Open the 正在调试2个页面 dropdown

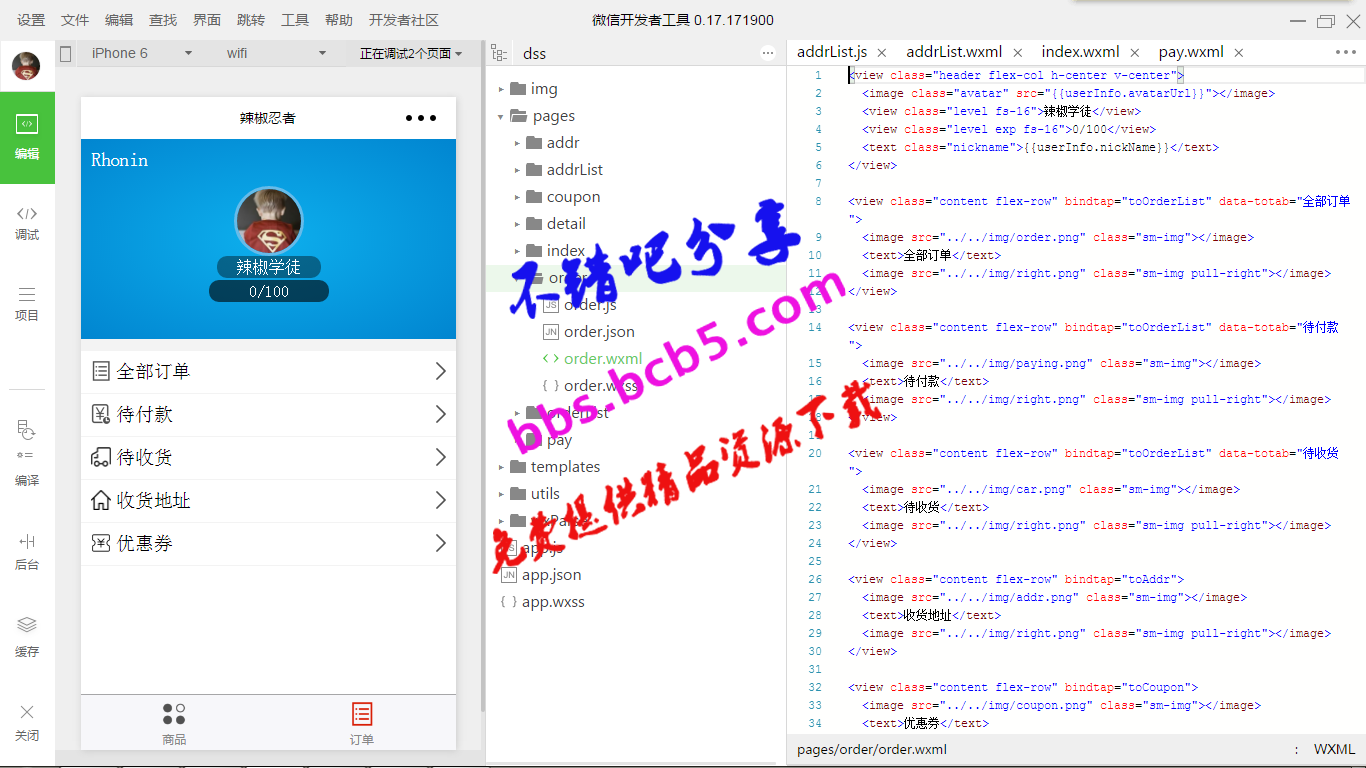pyautogui.click(x=412, y=54)
